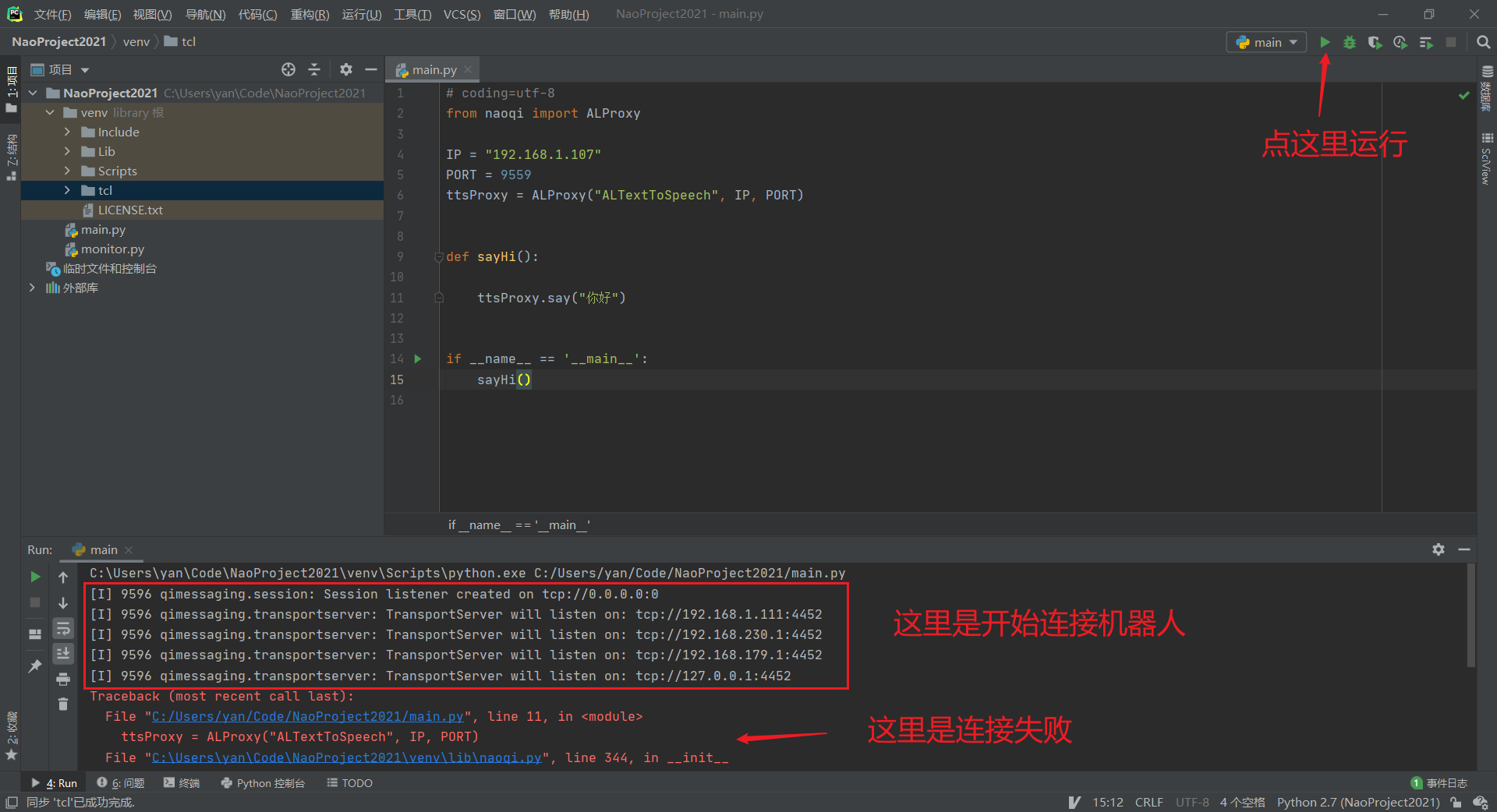Screen dimensions: 1497x812
Task: Expand the Lib folder
Action: coord(67,151)
